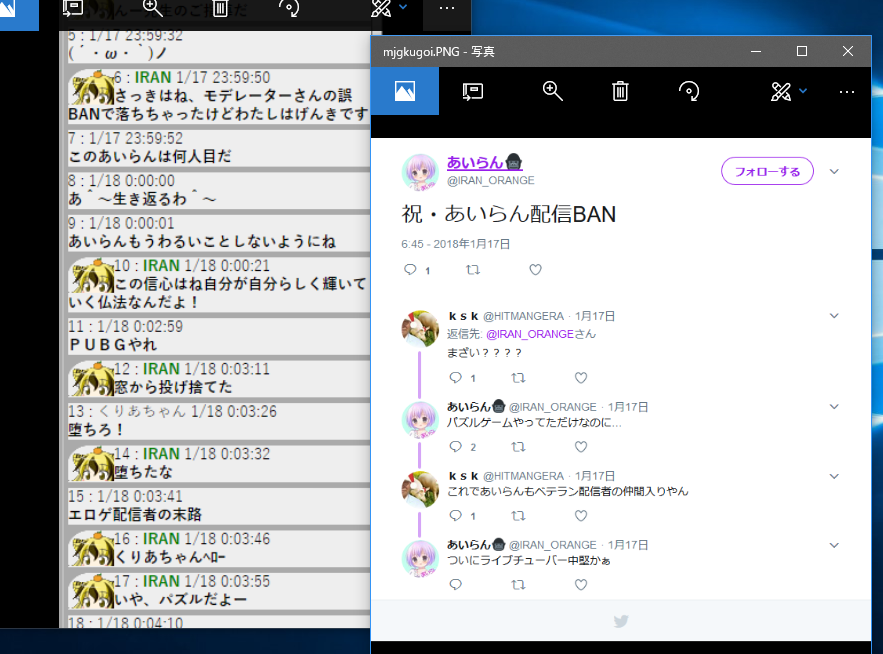Click the Add to album icon
The image size is (883, 654).
[x=472, y=91]
